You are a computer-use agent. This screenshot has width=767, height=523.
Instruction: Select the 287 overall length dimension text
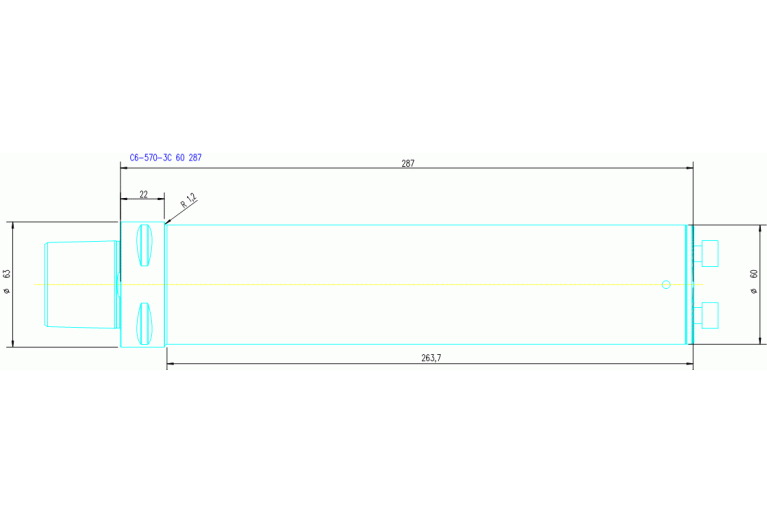pos(408,163)
